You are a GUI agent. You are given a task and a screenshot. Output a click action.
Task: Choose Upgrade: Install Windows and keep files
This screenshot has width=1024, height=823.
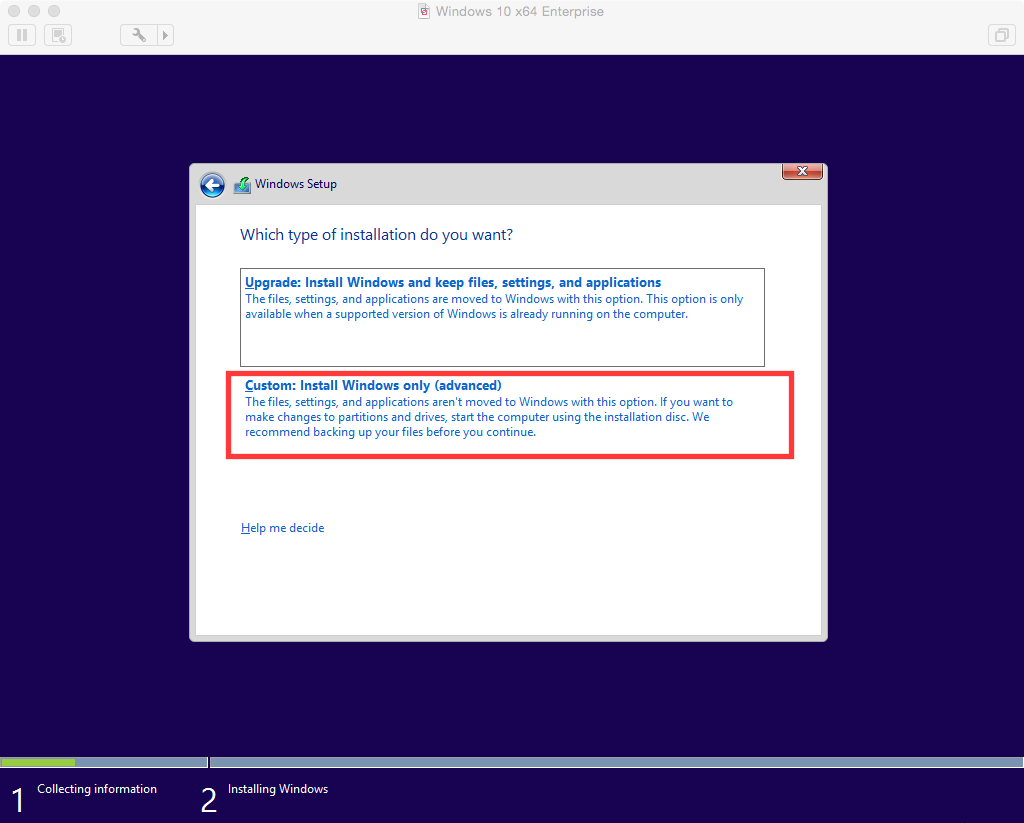[502, 317]
